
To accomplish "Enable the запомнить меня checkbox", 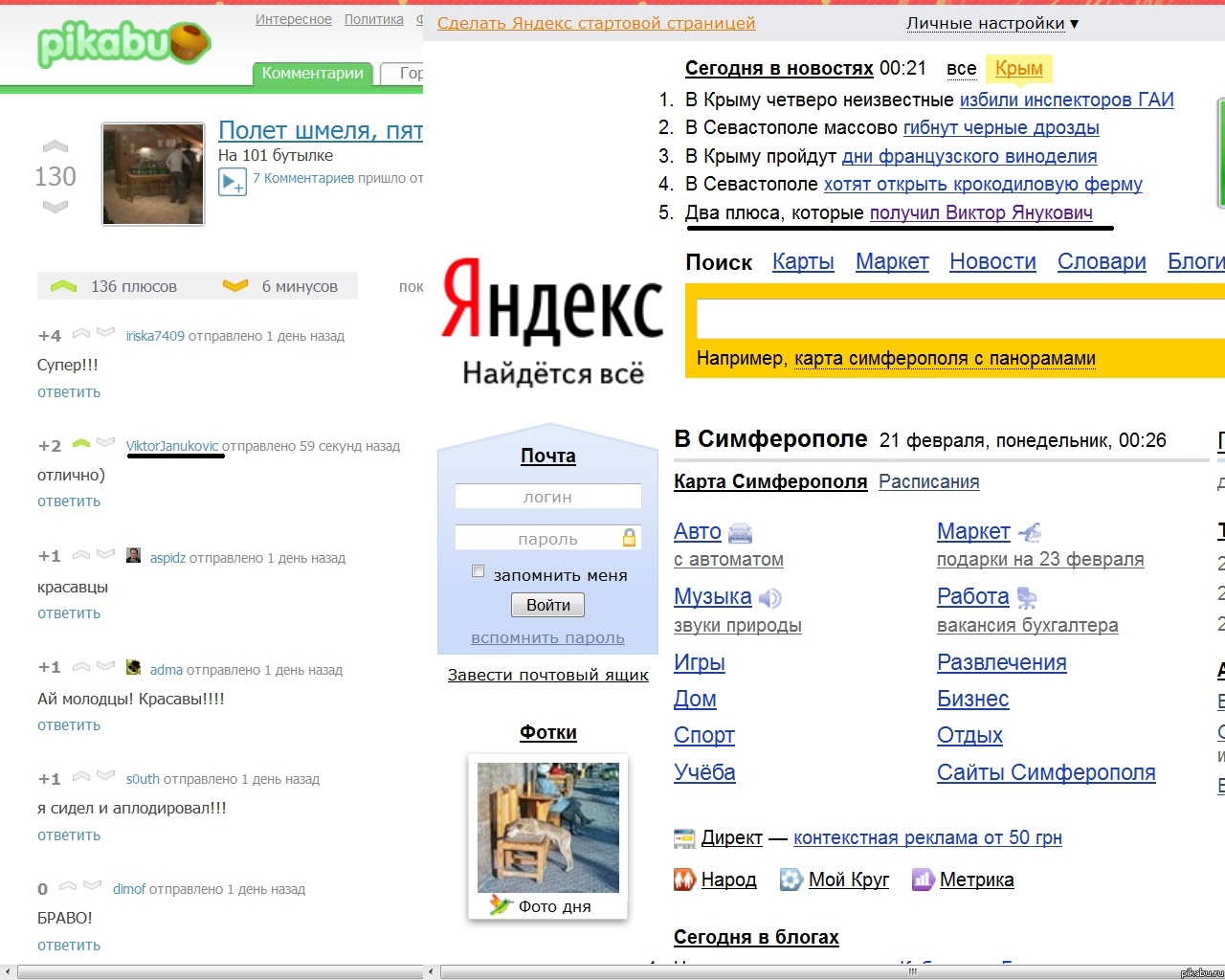I will point(478,570).
